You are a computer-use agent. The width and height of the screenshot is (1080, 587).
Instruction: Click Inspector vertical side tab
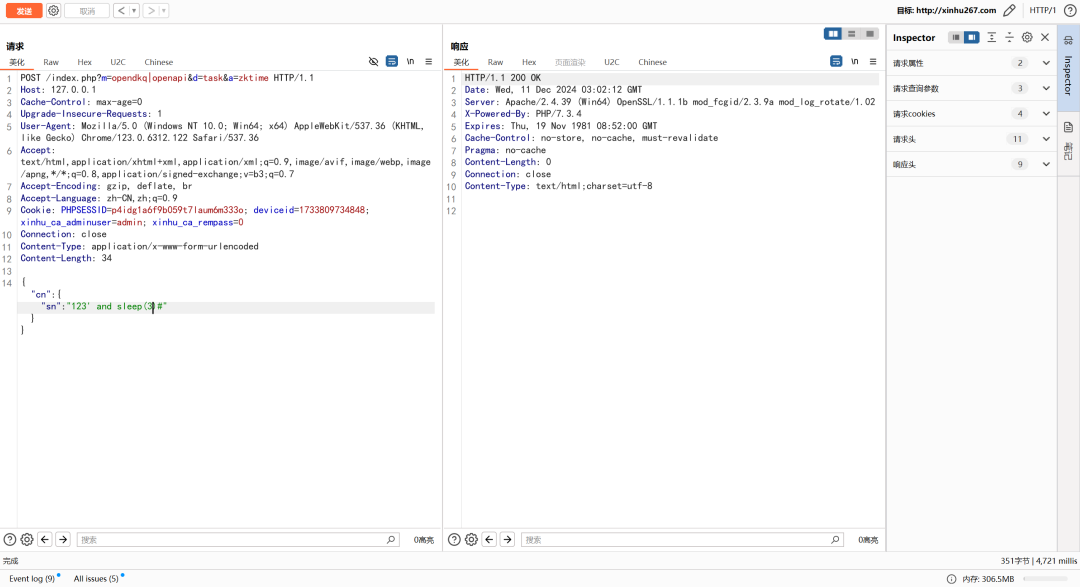coord(1068,67)
